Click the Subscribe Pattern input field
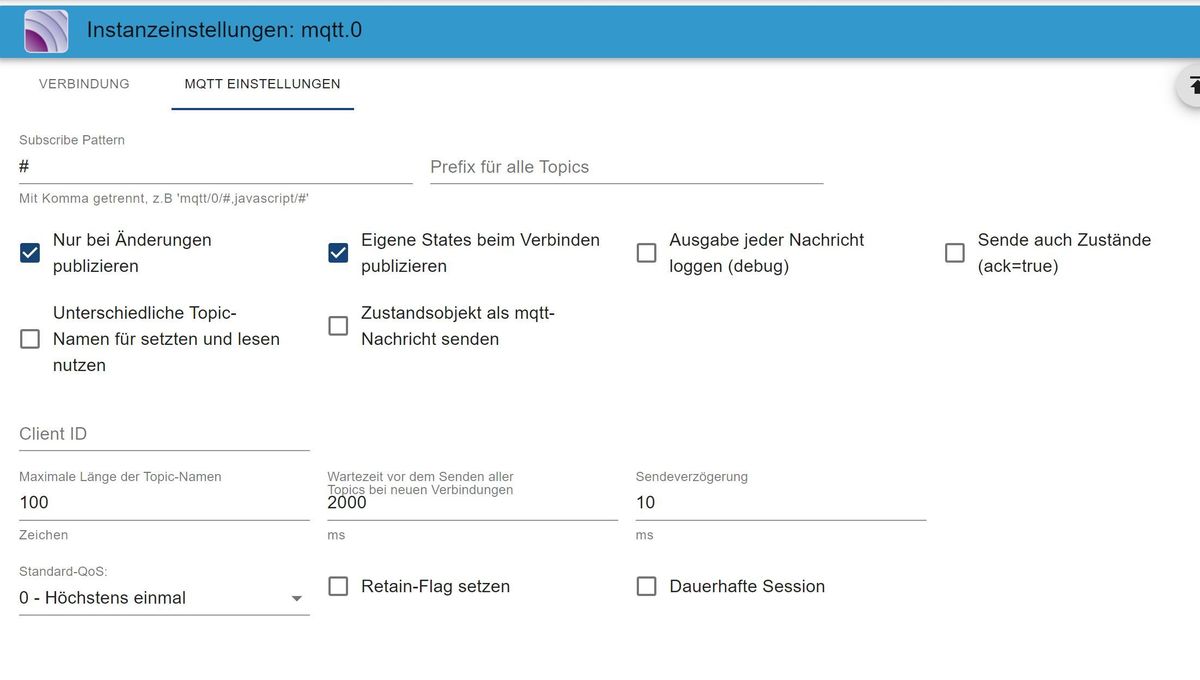1200x680 pixels. tap(216, 167)
